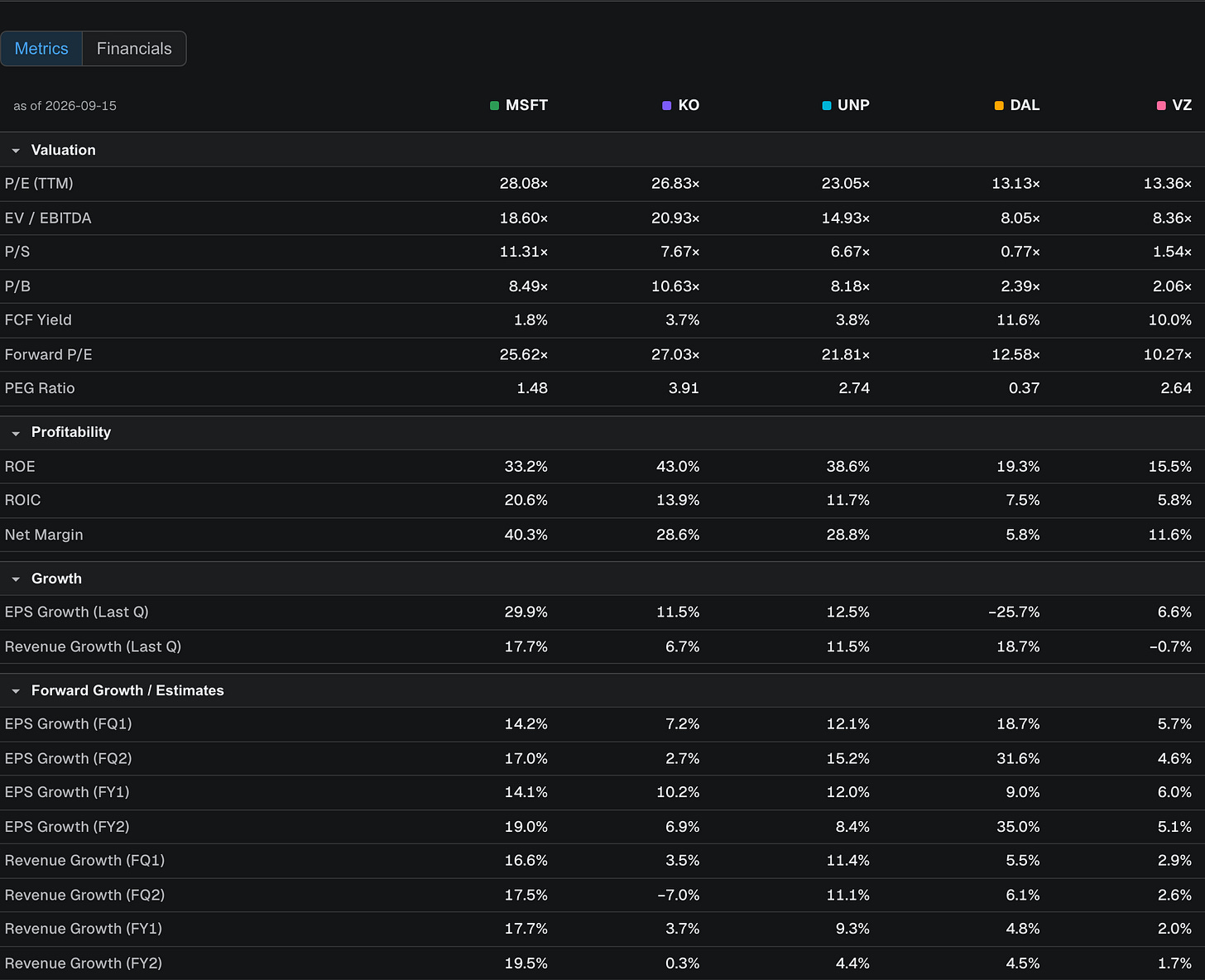Click KO P/B value 10.63×
Screen dimensions: 1205x980
(x=675, y=286)
